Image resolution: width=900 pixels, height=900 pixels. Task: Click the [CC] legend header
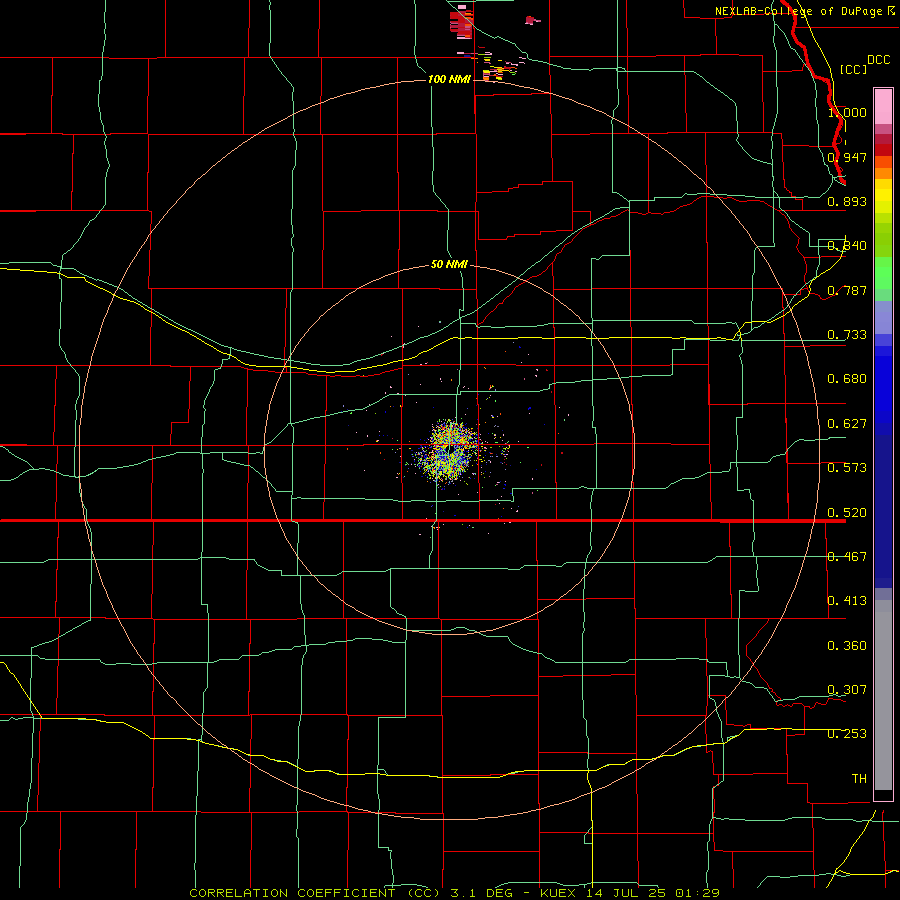click(x=854, y=69)
